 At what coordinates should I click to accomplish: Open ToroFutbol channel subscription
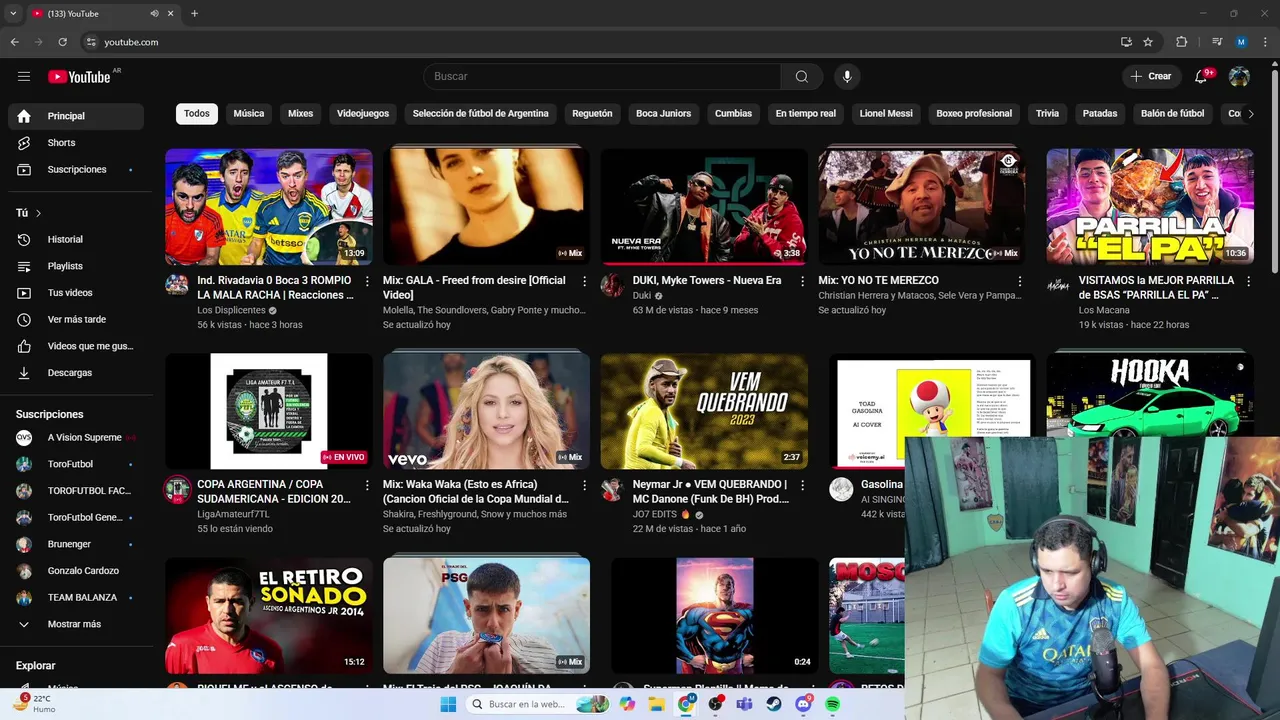(76, 464)
